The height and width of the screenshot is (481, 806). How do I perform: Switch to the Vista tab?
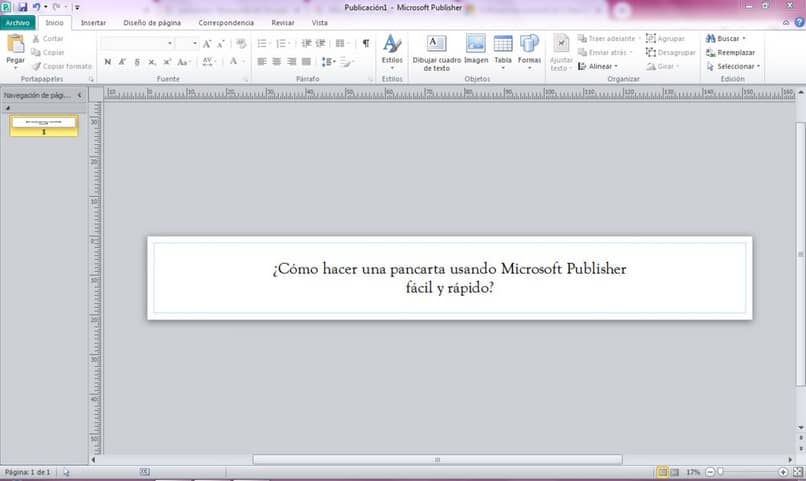[320, 23]
